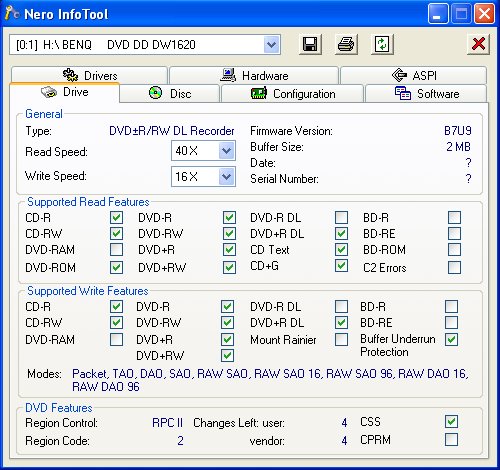Toggle CD-RW write feature checkbox
Screen dimensions: 500x470
tap(116, 323)
